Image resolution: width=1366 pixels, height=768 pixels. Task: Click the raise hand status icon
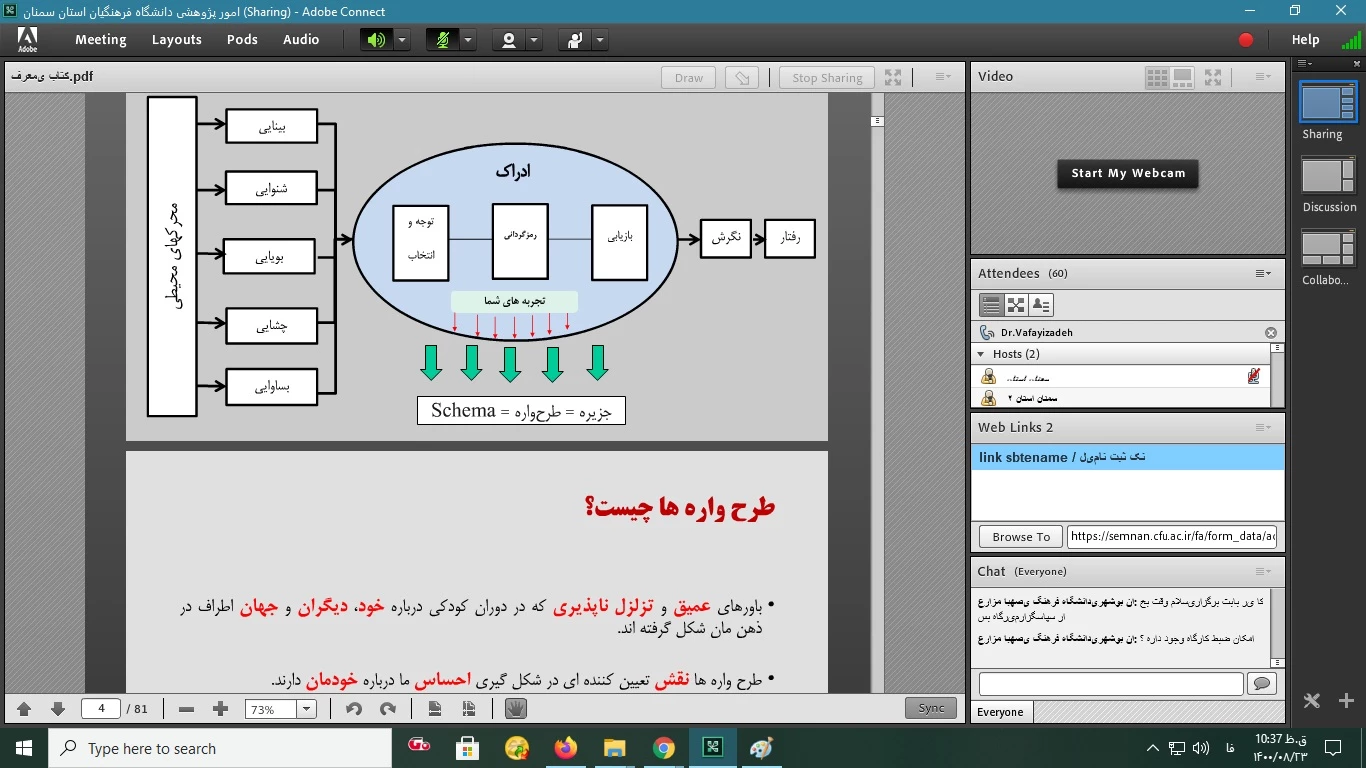[575, 40]
